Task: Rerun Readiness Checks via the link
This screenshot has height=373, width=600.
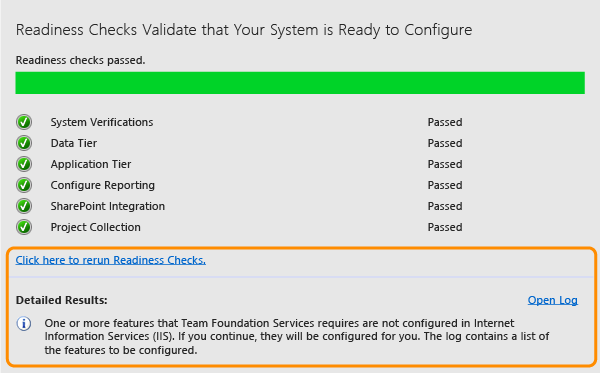Action: click(x=111, y=260)
